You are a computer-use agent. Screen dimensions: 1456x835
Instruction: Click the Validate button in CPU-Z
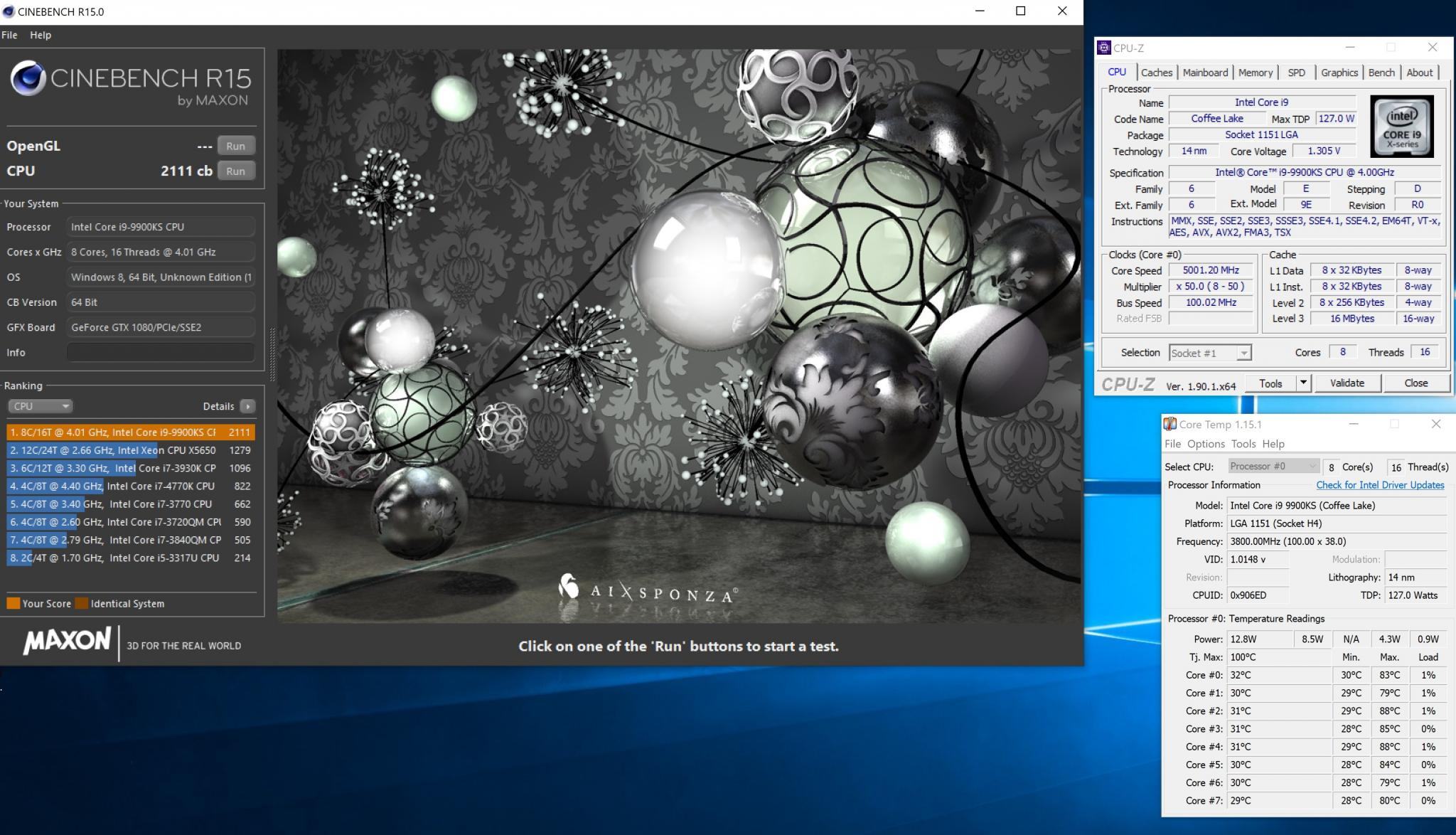click(1347, 383)
